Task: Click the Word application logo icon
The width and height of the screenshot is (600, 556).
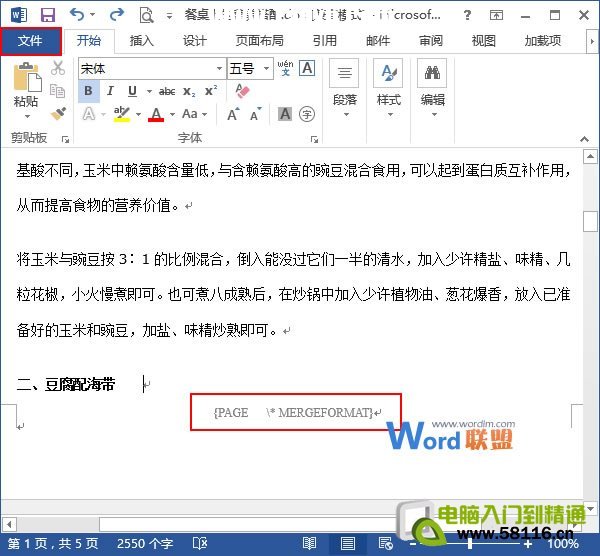Action: click(18, 15)
